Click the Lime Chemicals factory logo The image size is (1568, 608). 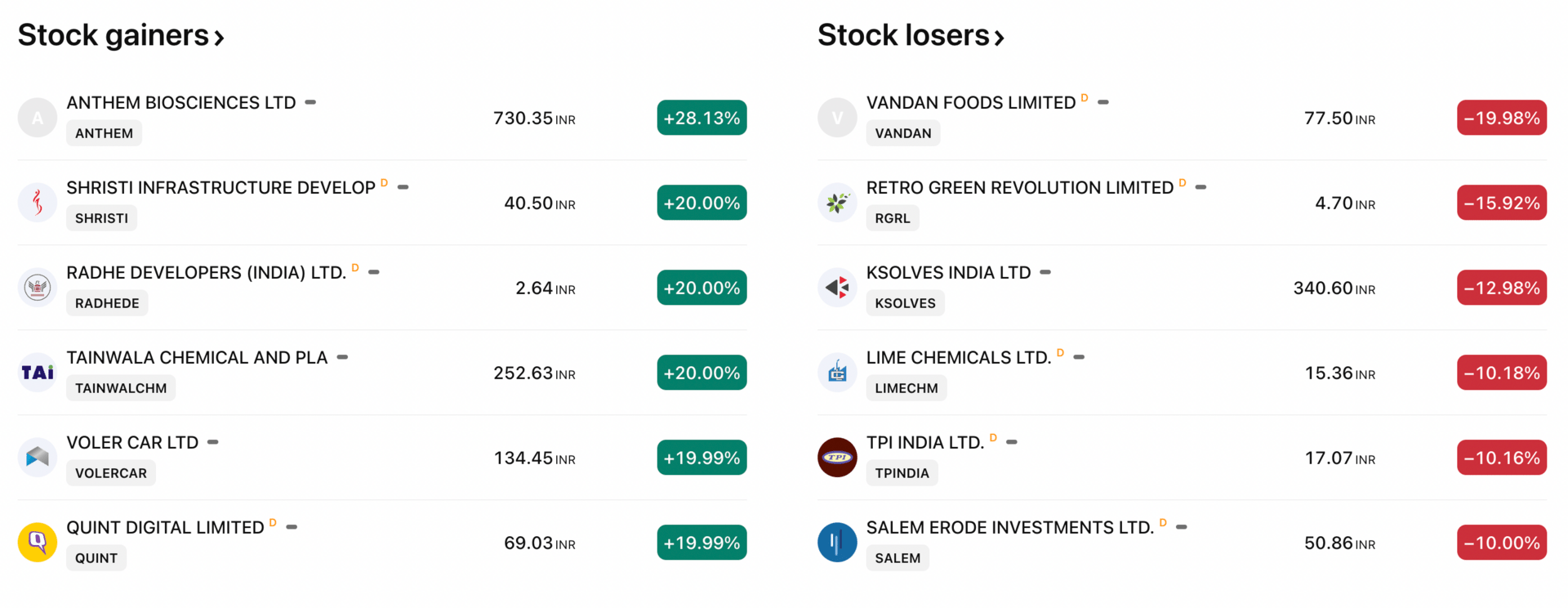[837, 373]
